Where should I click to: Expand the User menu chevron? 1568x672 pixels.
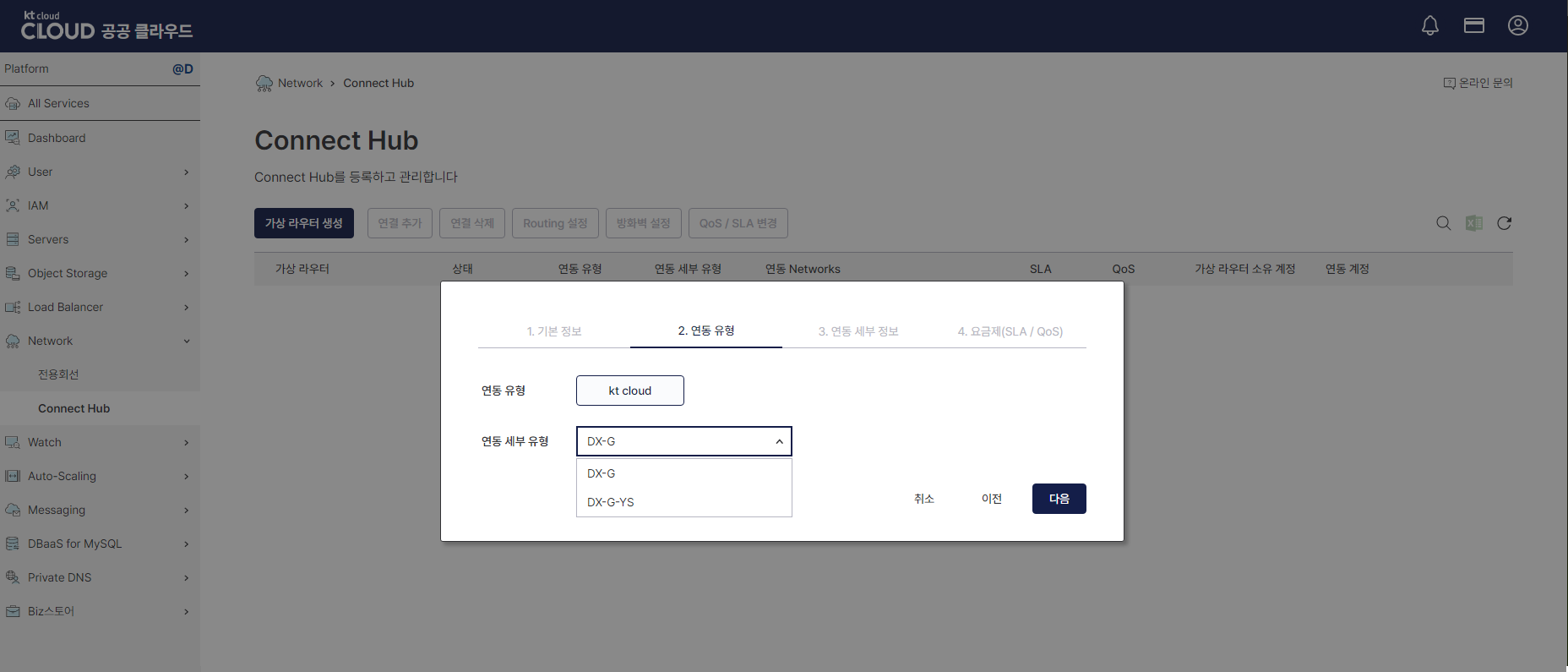click(x=187, y=172)
